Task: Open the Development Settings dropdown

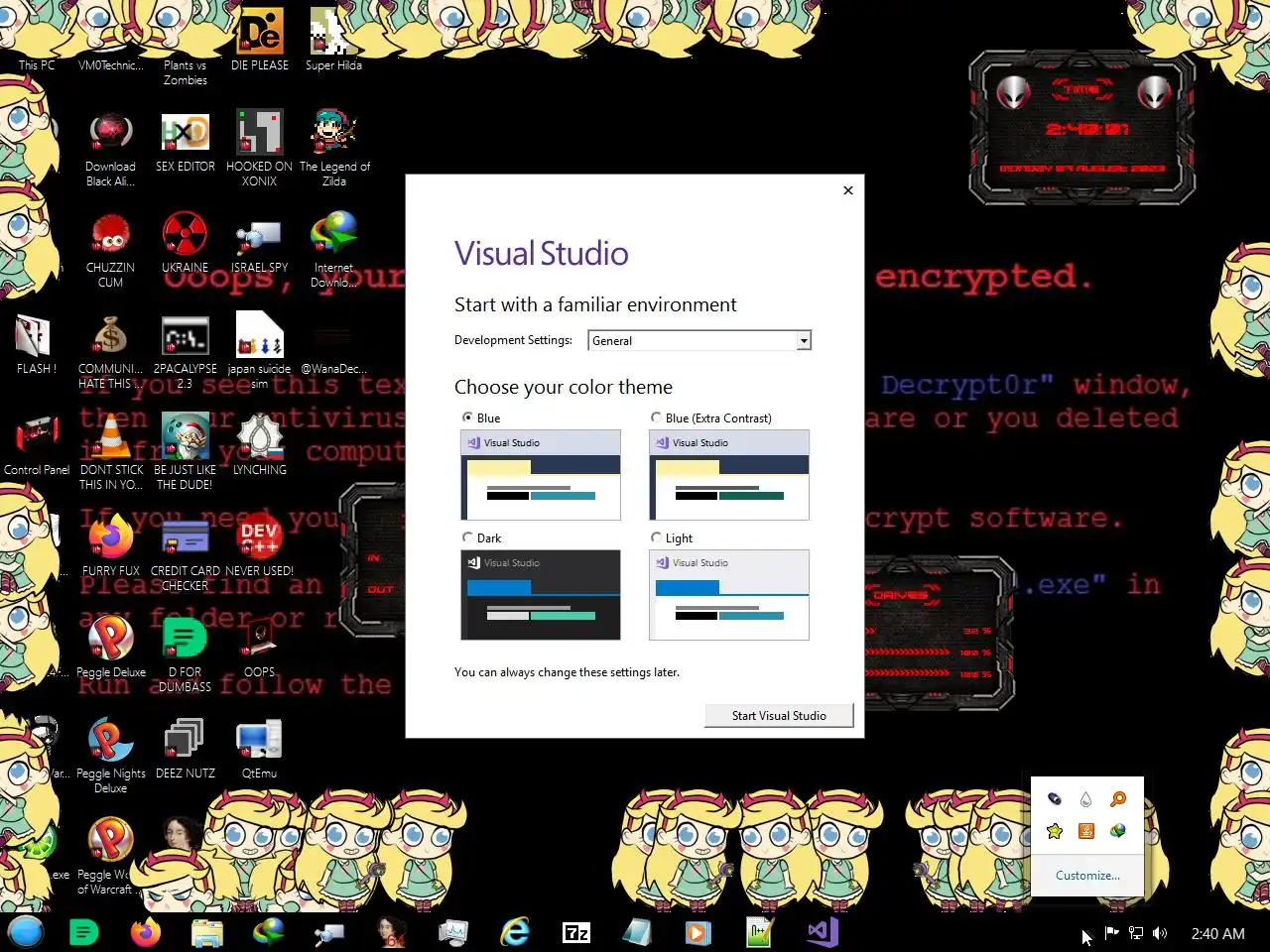Action: 699,340
